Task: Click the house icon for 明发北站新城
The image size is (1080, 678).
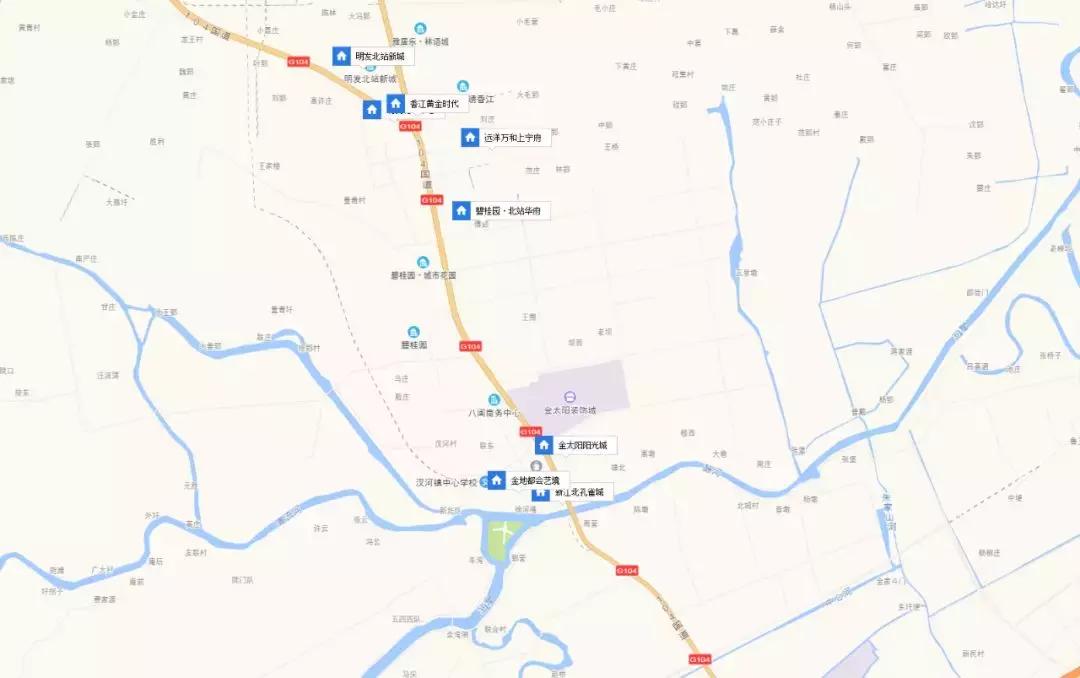Action: (342, 56)
